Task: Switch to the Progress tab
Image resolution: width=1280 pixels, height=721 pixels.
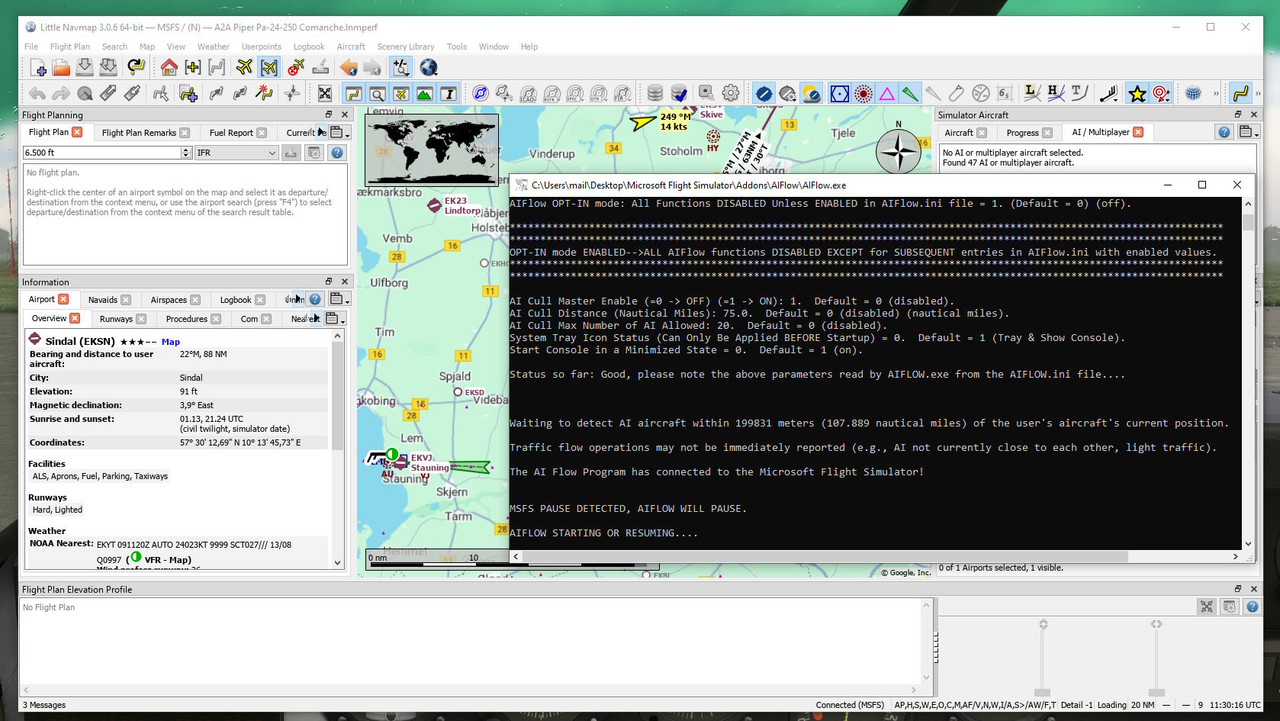Action: 1022,132
